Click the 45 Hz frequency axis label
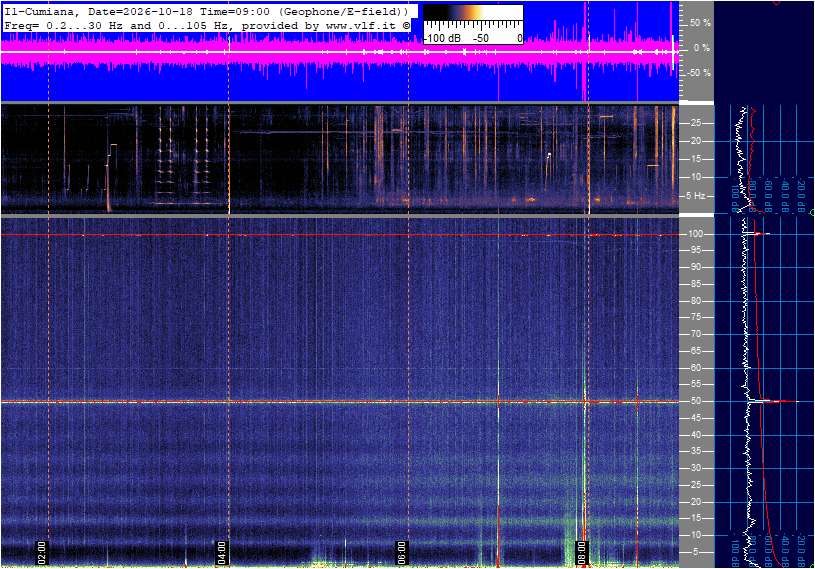The height and width of the screenshot is (569, 815). (x=695, y=418)
